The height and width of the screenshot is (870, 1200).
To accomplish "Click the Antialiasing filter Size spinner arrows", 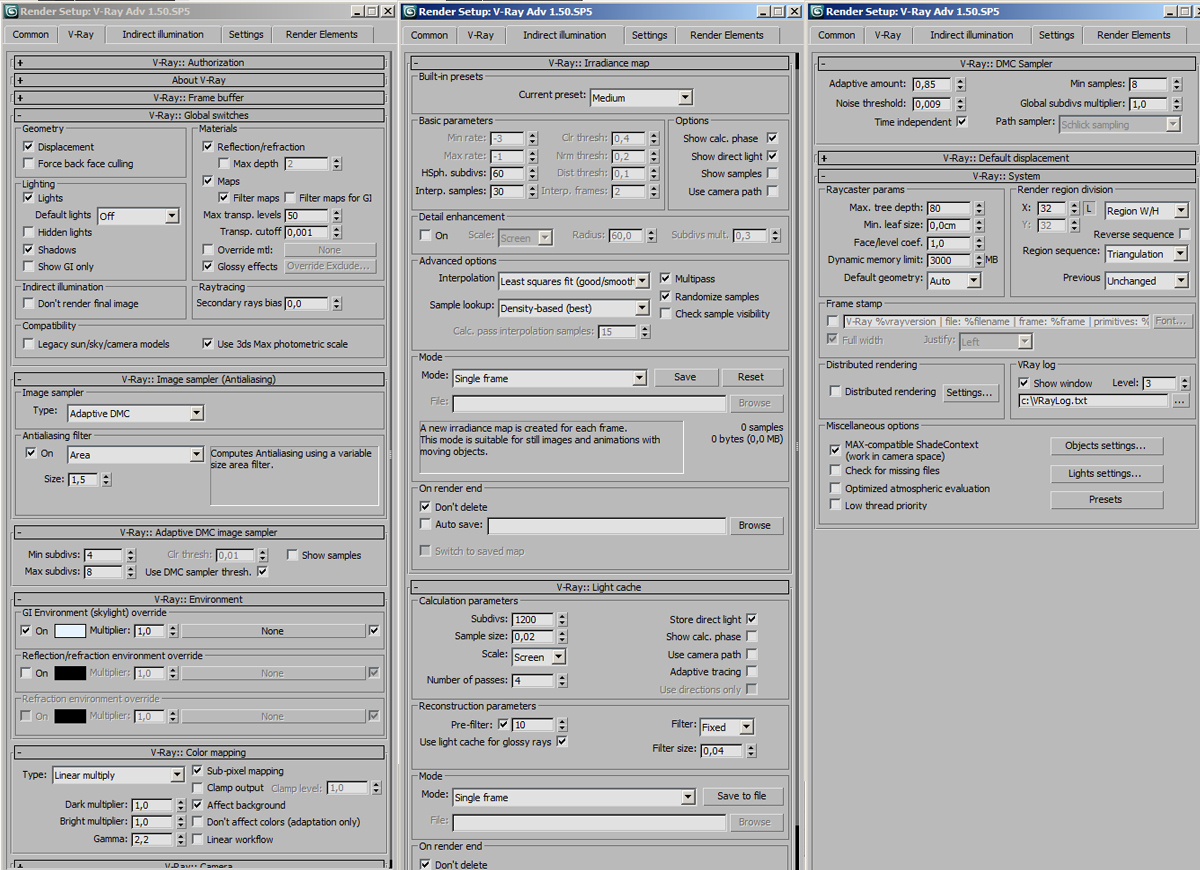I will (107, 480).
